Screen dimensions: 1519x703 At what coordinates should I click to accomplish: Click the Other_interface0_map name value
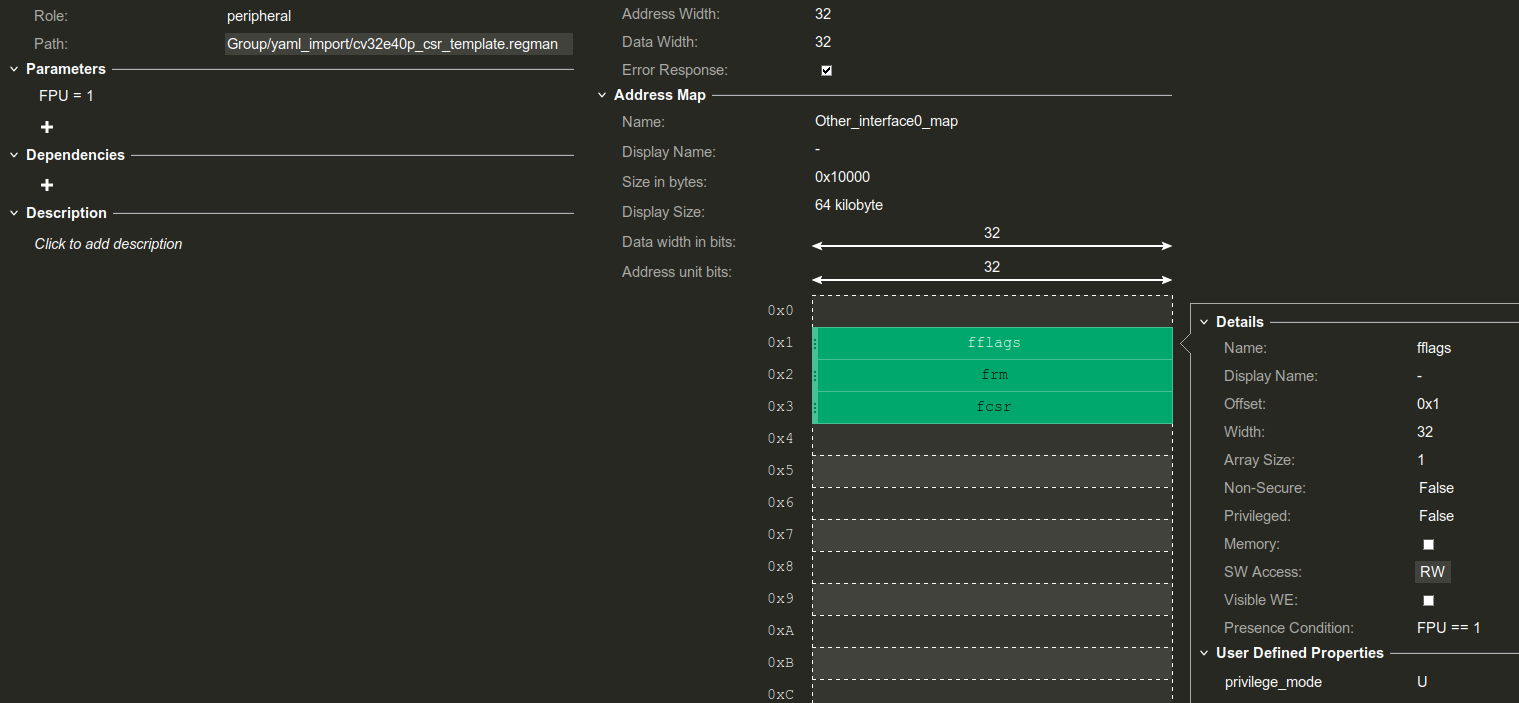tap(886, 121)
